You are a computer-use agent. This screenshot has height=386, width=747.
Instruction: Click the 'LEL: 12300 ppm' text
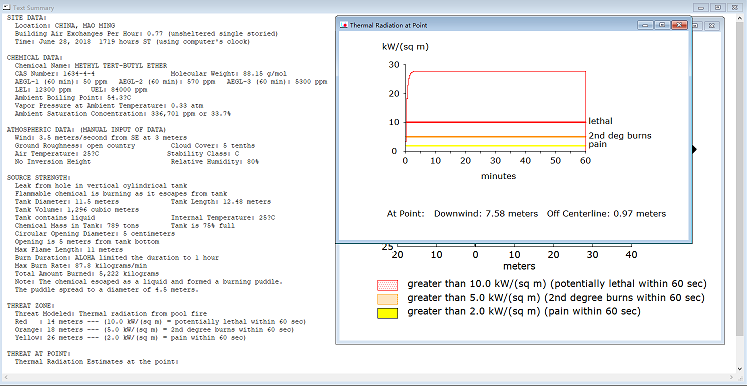[x=43, y=89]
